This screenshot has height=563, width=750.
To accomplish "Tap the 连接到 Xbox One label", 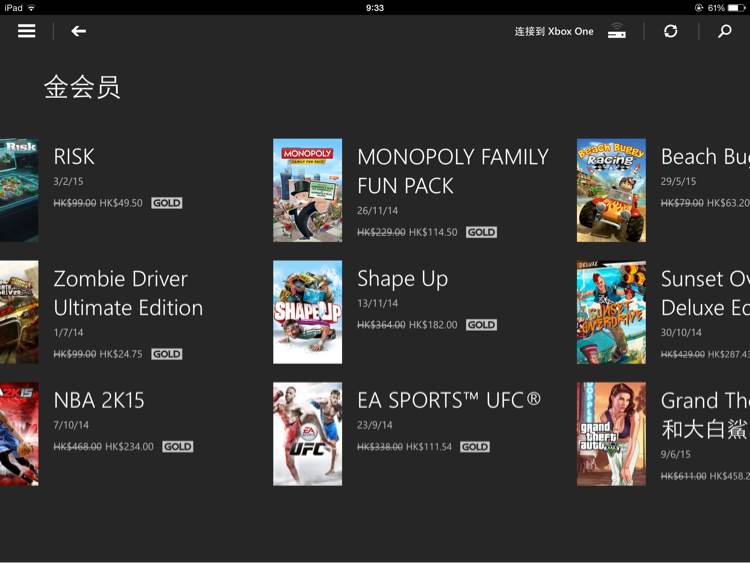I will coord(554,31).
